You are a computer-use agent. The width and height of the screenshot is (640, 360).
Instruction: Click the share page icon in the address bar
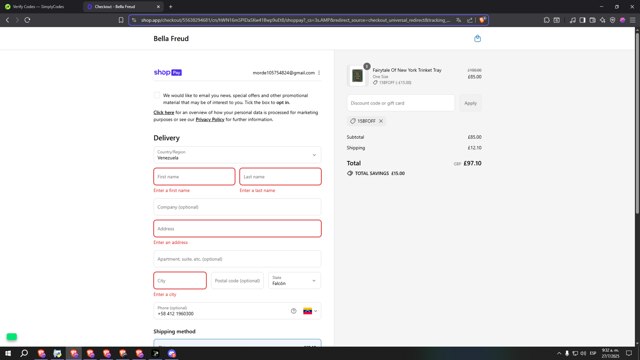click(470, 20)
